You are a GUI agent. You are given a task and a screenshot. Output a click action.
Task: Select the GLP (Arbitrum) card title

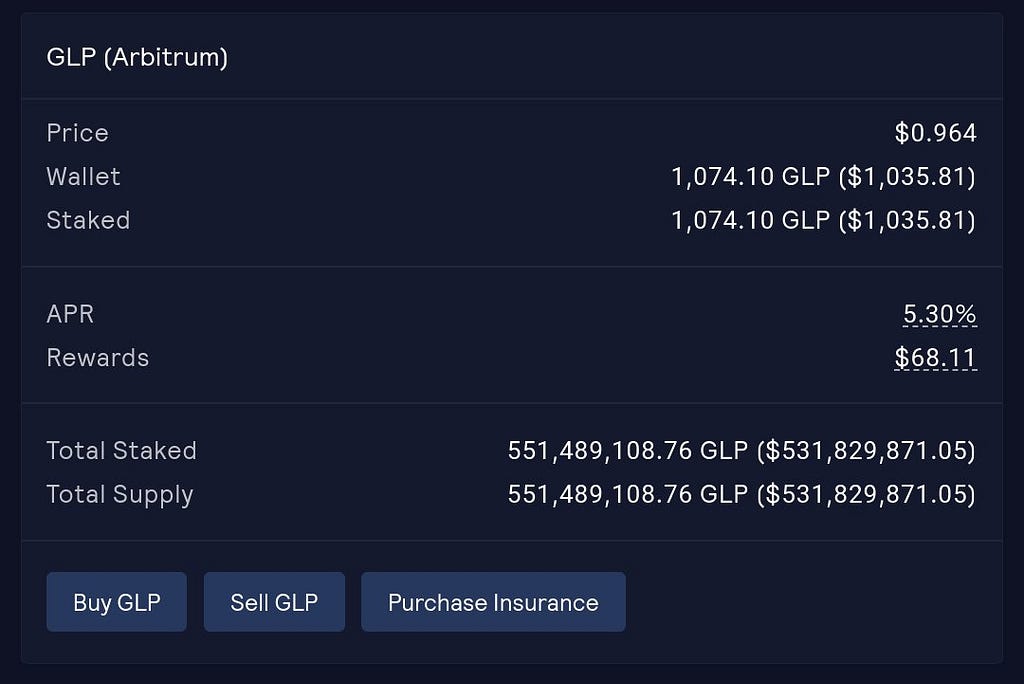(137, 57)
